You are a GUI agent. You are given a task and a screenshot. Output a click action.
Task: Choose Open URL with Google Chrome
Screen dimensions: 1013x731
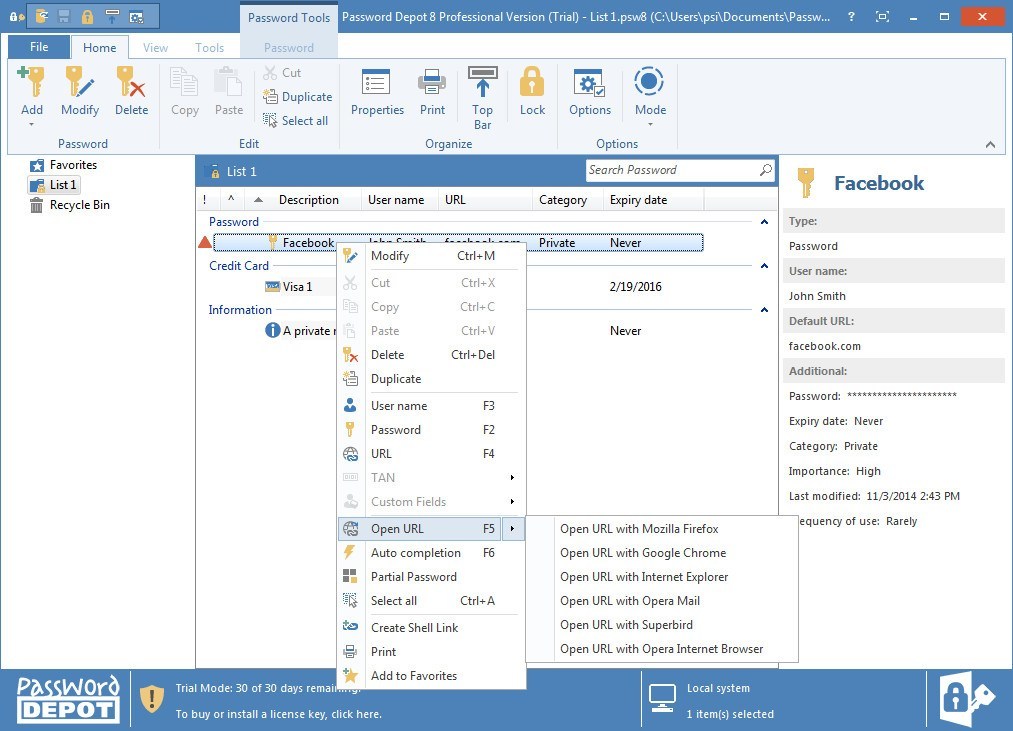click(643, 552)
